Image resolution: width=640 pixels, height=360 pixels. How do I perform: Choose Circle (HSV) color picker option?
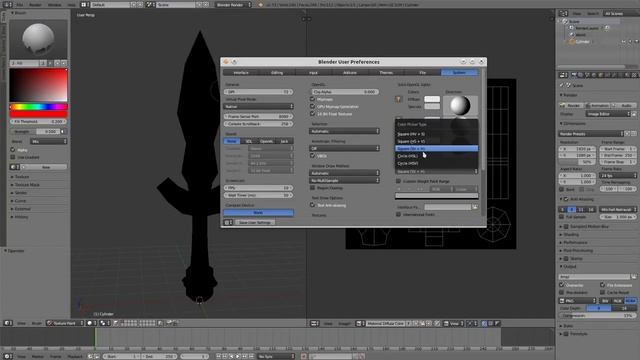pos(436,163)
